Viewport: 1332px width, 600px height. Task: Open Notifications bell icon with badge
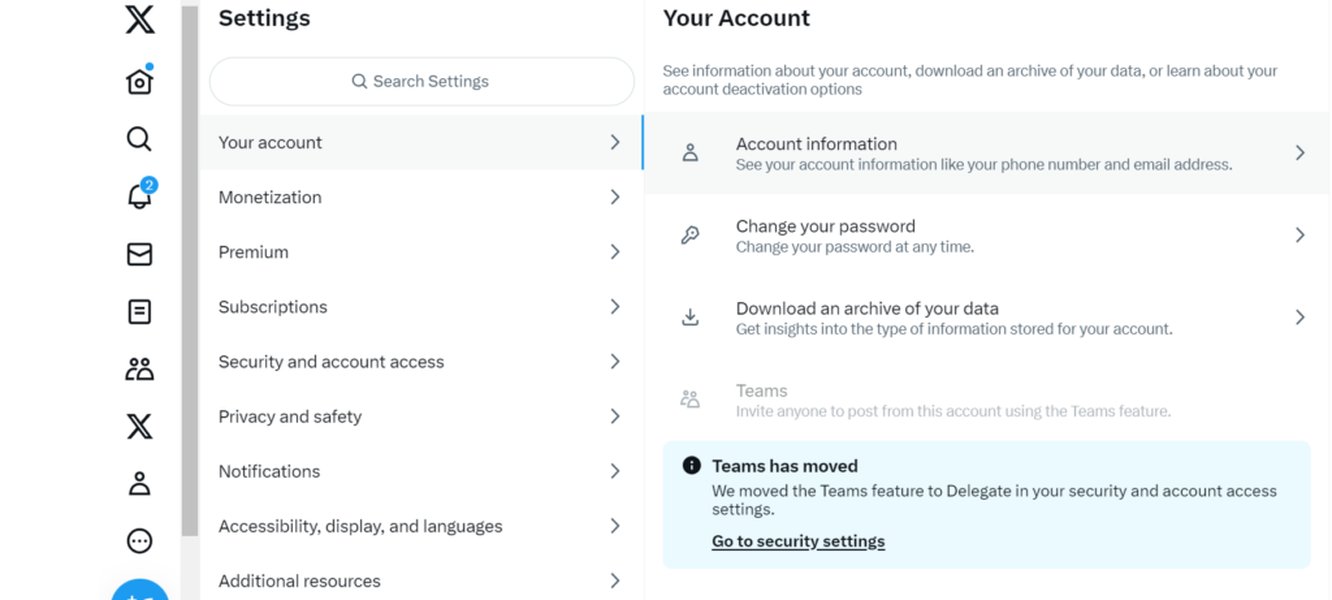point(140,195)
